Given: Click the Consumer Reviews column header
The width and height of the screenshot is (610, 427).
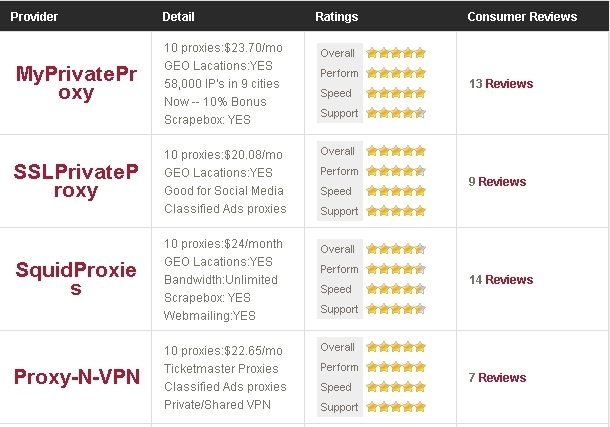Looking at the screenshot, I should (522, 17).
